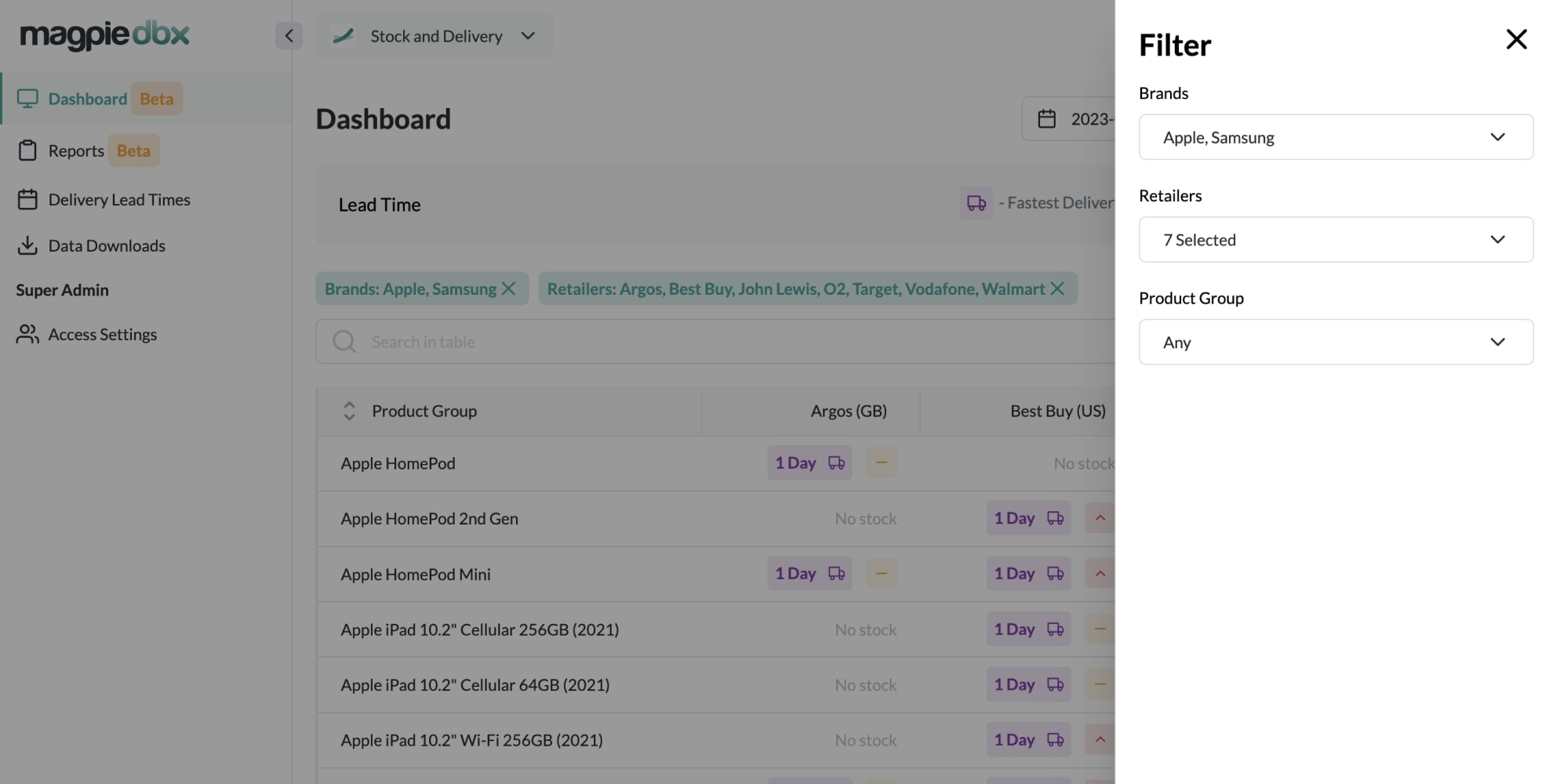Click Argos trend indicator for Apple HomePod
This screenshot has height=784, width=1556.
tap(882, 463)
